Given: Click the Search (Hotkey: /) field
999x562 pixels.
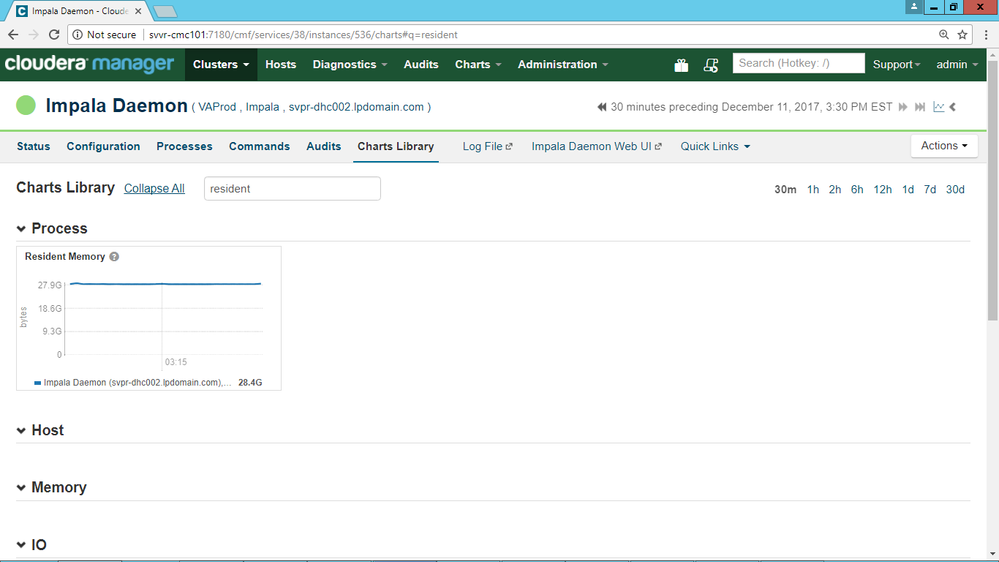Looking at the screenshot, I should [x=798, y=63].
